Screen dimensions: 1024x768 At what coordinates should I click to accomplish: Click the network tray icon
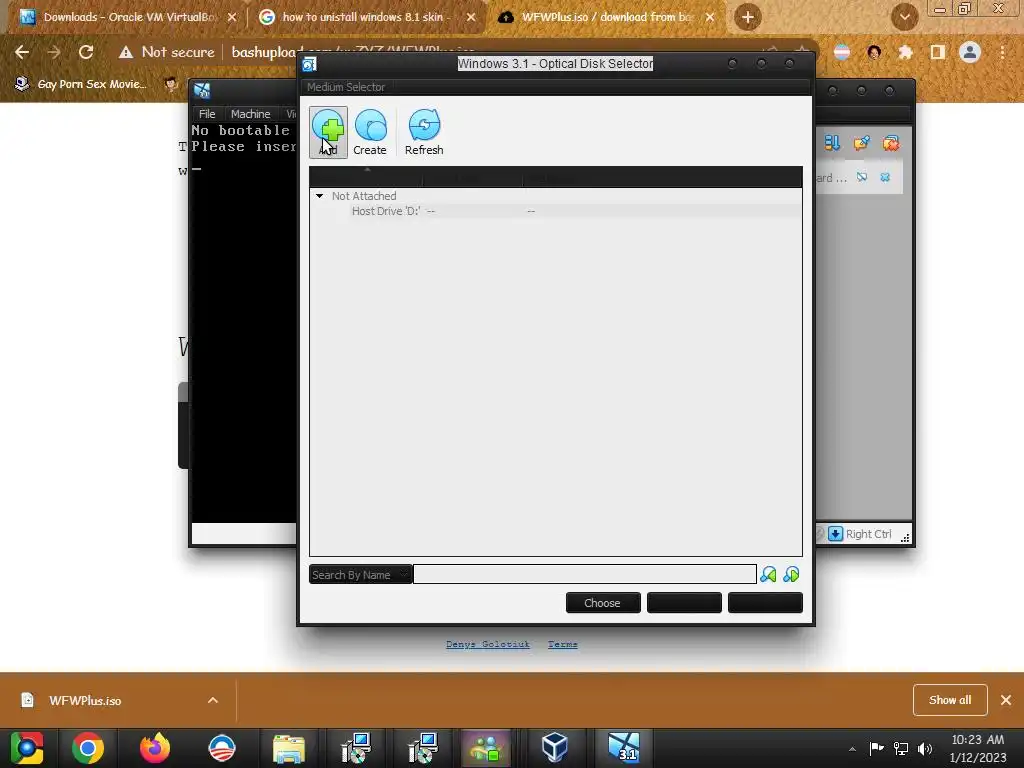point(901,749)
